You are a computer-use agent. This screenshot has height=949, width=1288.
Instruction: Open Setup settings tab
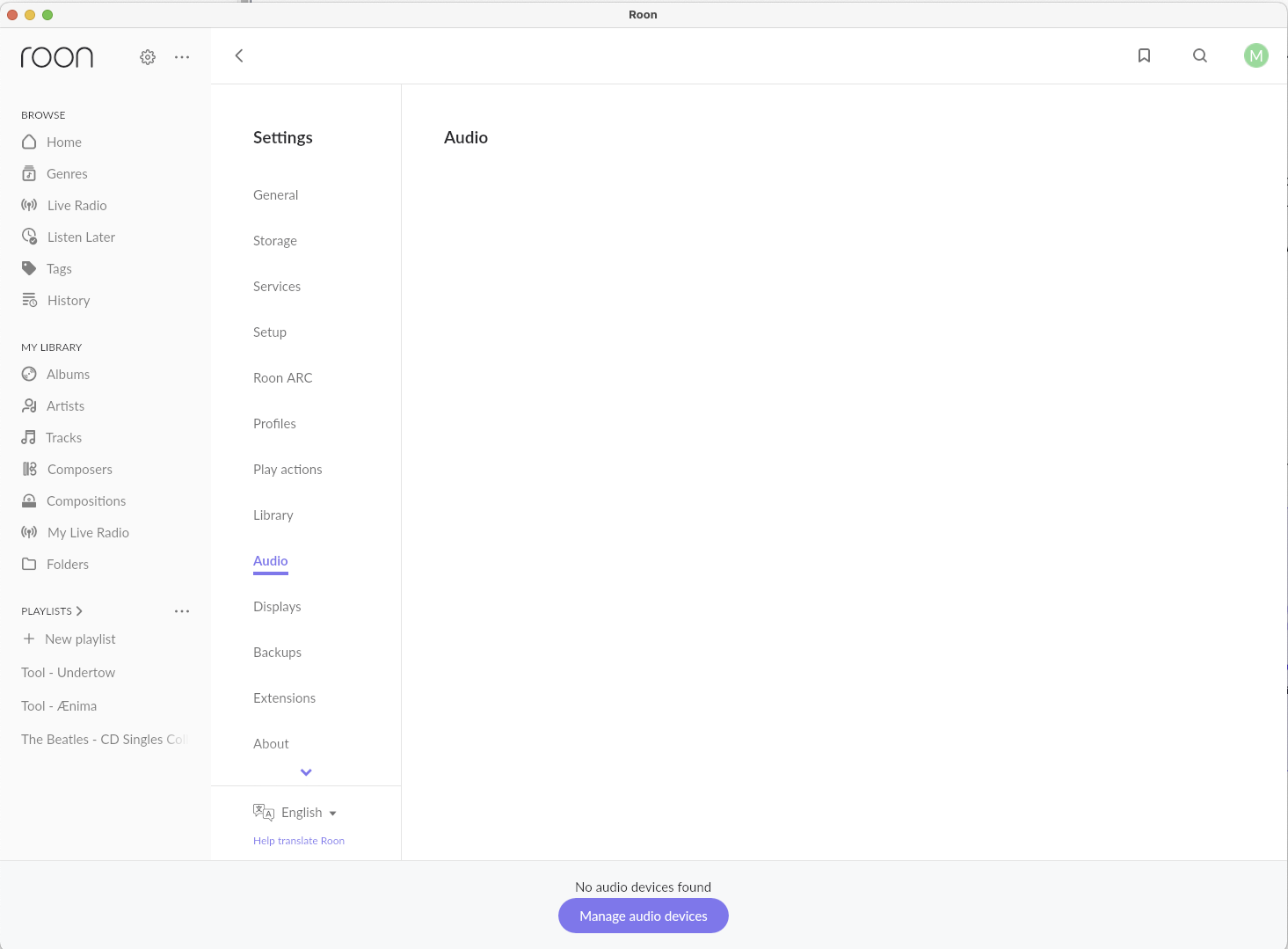(x=270, y=332)
